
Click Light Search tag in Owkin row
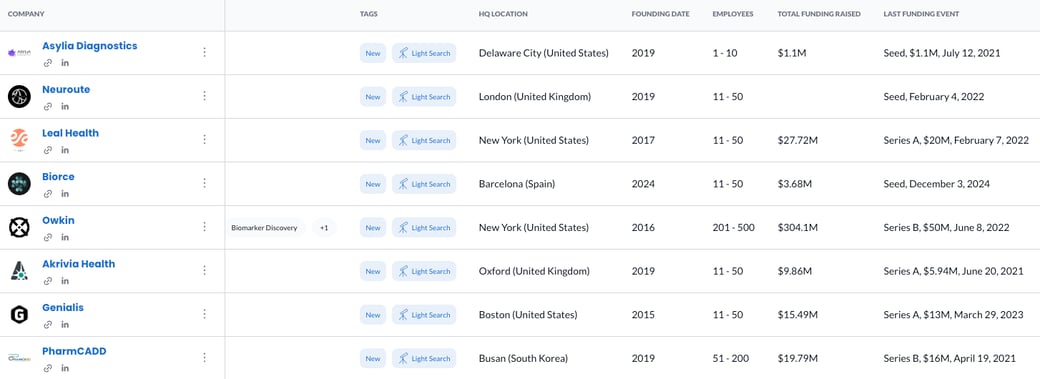point(424,228)
